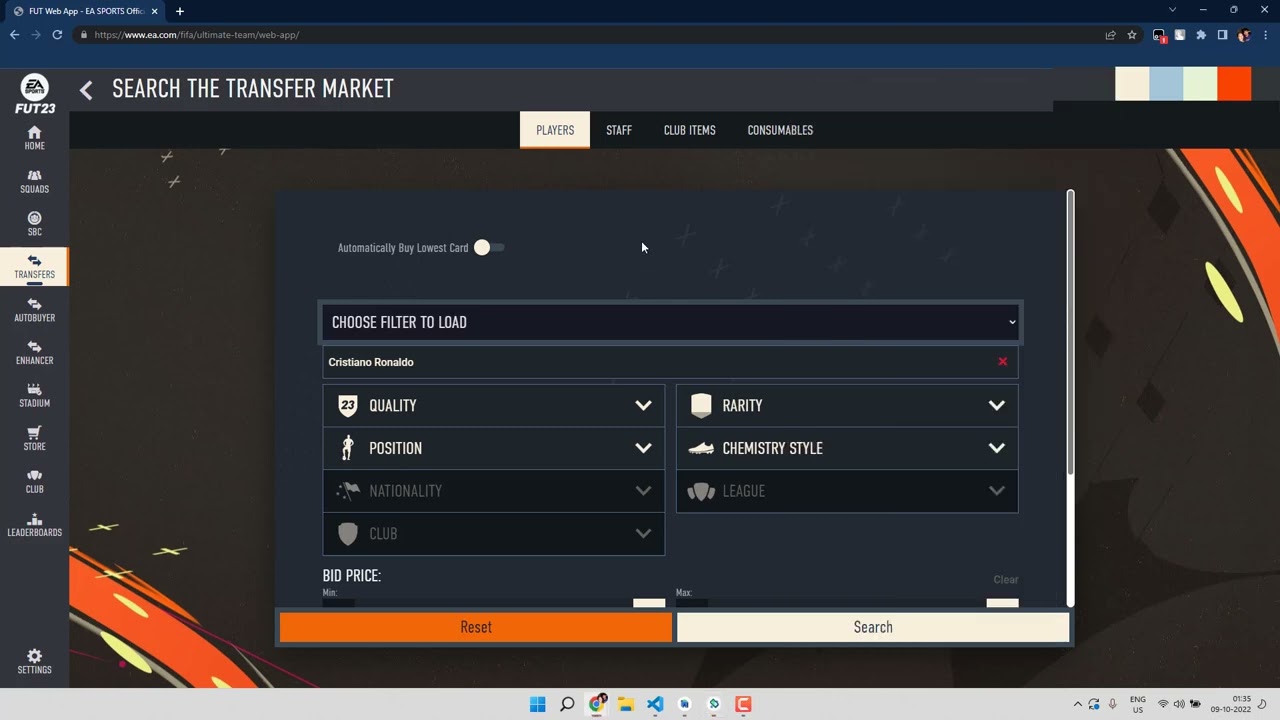Toggle Automatically Buy Lowest Card switch

(489, 248)
